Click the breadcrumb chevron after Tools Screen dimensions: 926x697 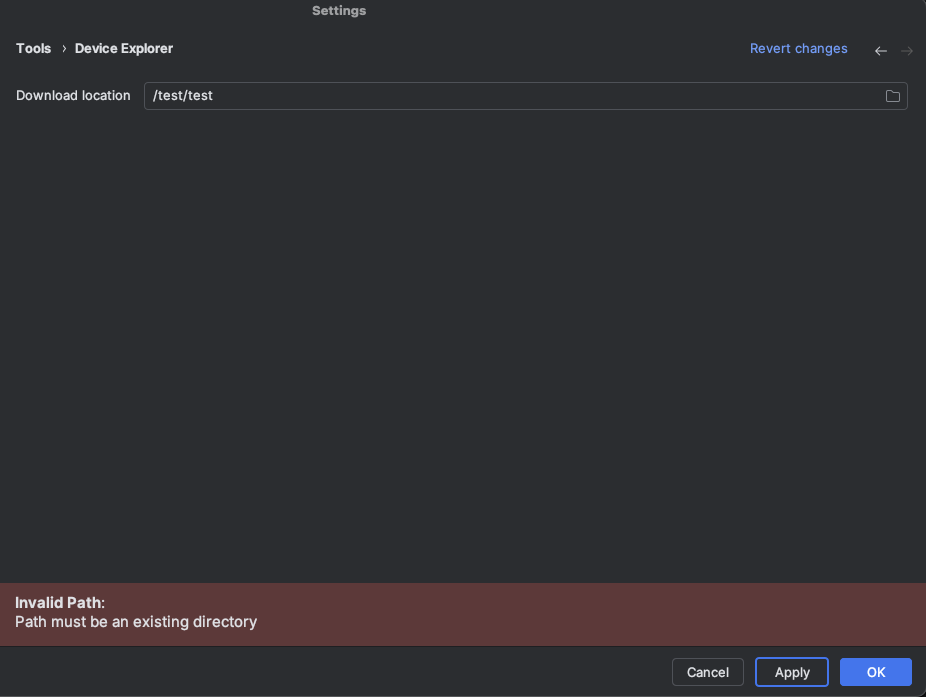(64, 48)
